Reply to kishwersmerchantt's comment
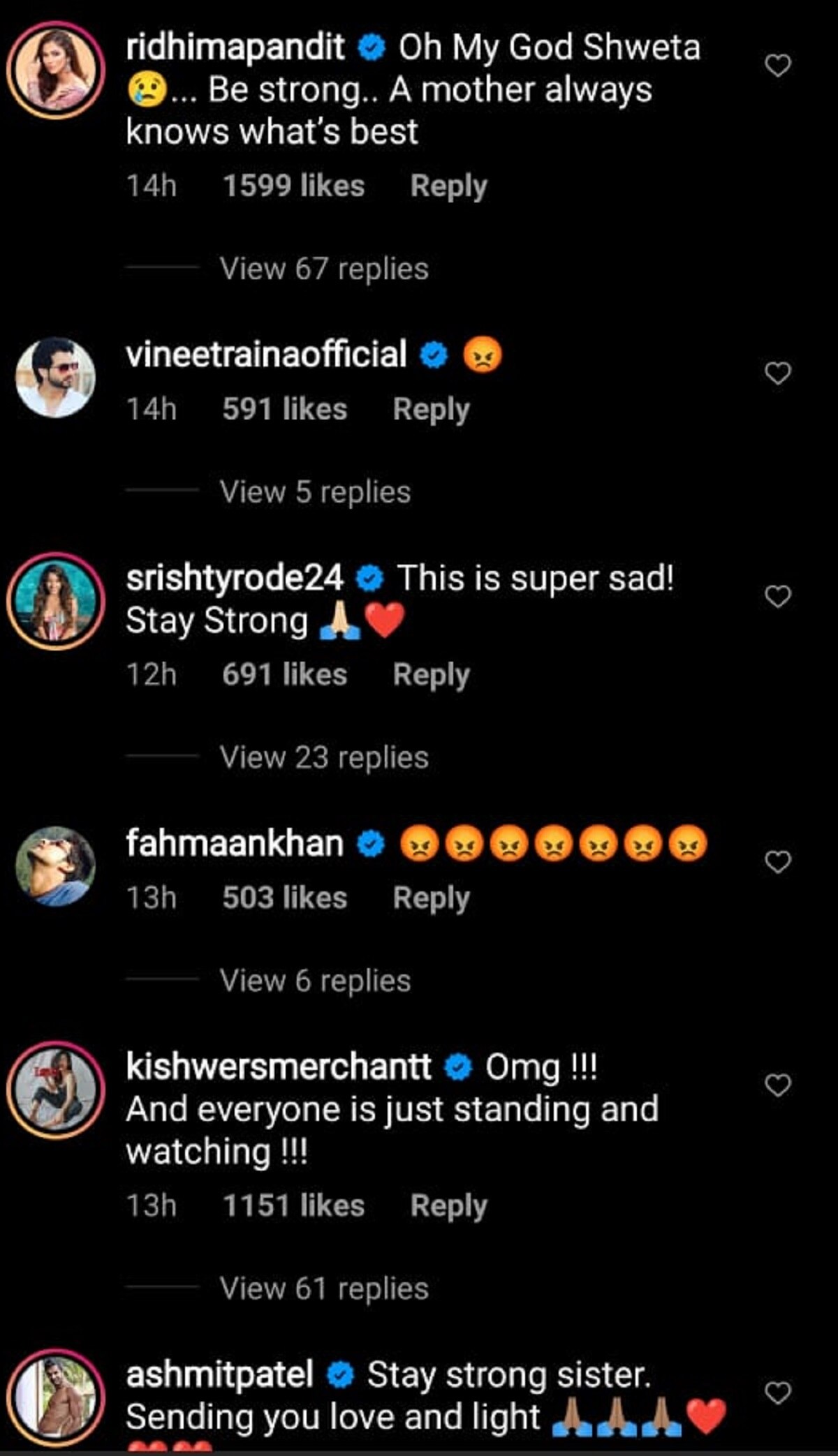The width and height of the screenshot is (838, 1456). (x=448, y=1205)
